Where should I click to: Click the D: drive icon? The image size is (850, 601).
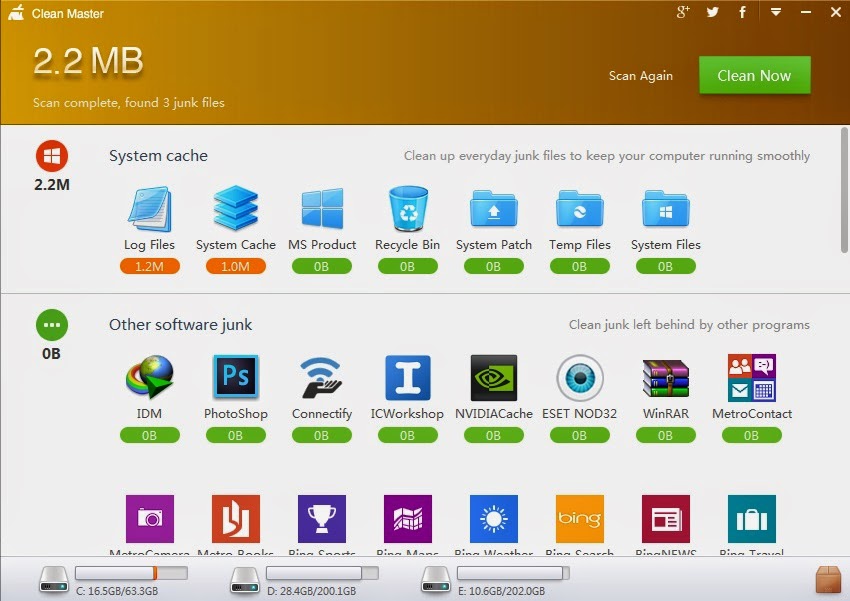(245, 579)
